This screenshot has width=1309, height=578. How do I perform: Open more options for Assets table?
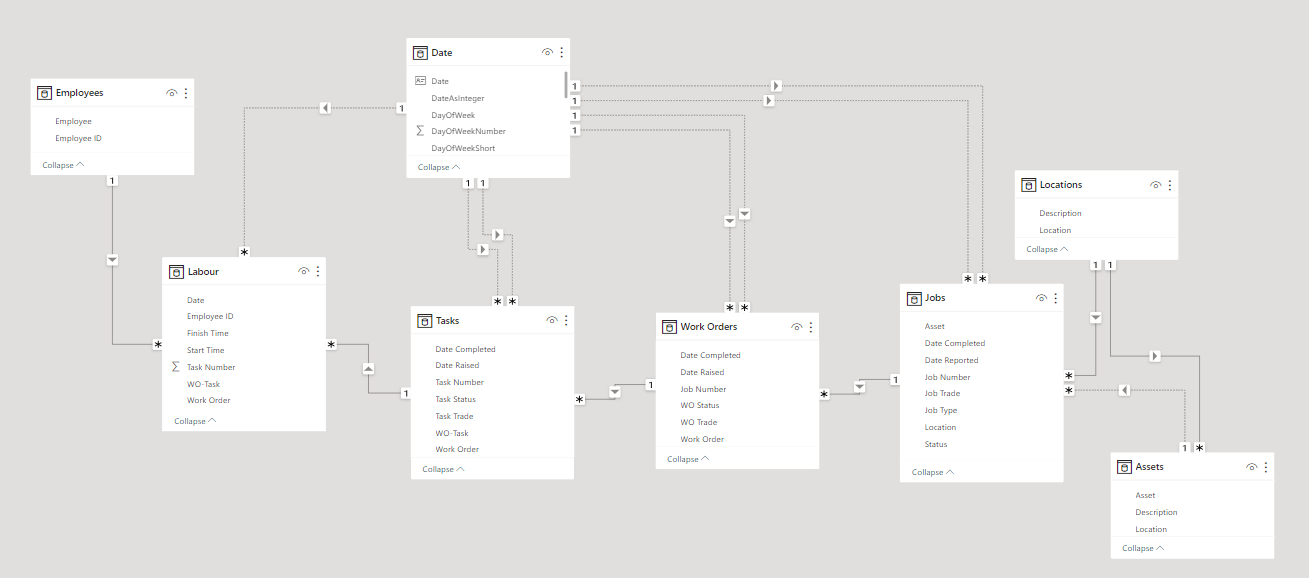click(1266, 467)
